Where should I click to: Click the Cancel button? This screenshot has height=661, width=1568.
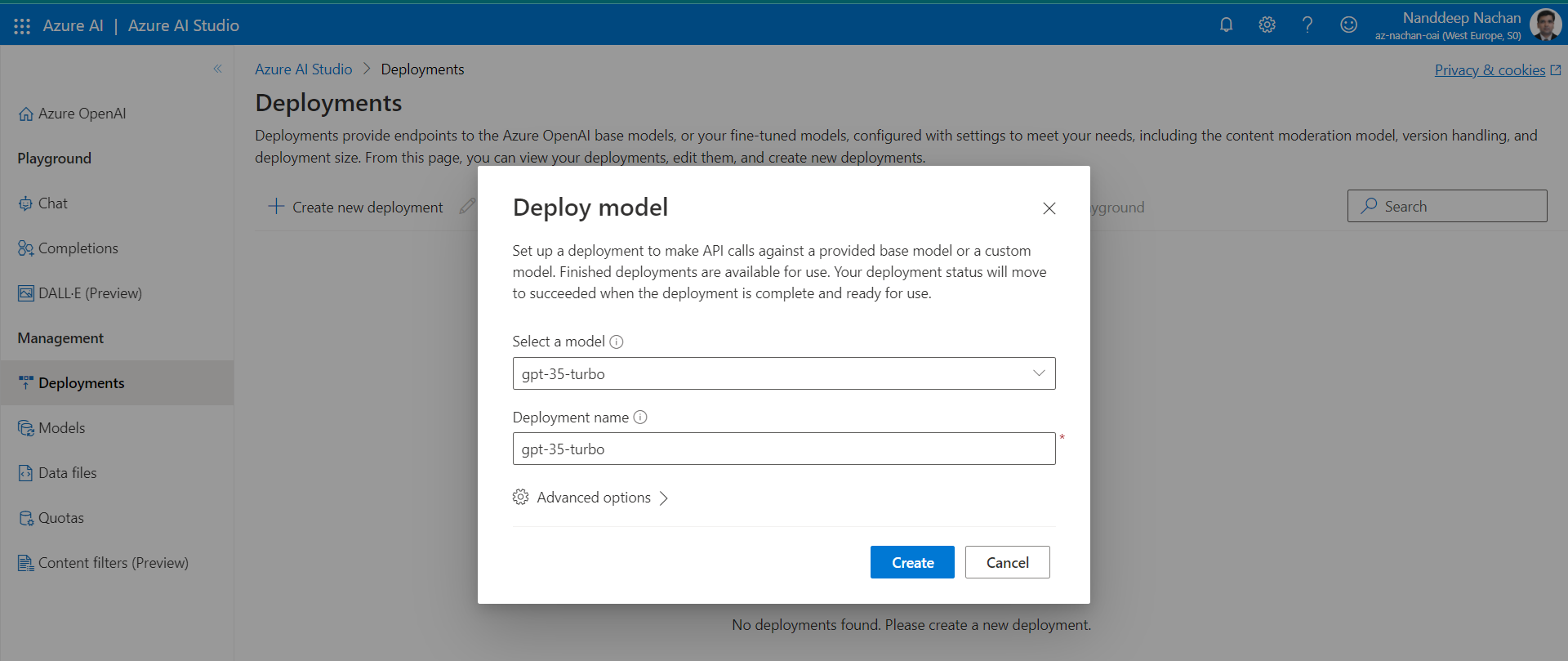pos(1007,562)
